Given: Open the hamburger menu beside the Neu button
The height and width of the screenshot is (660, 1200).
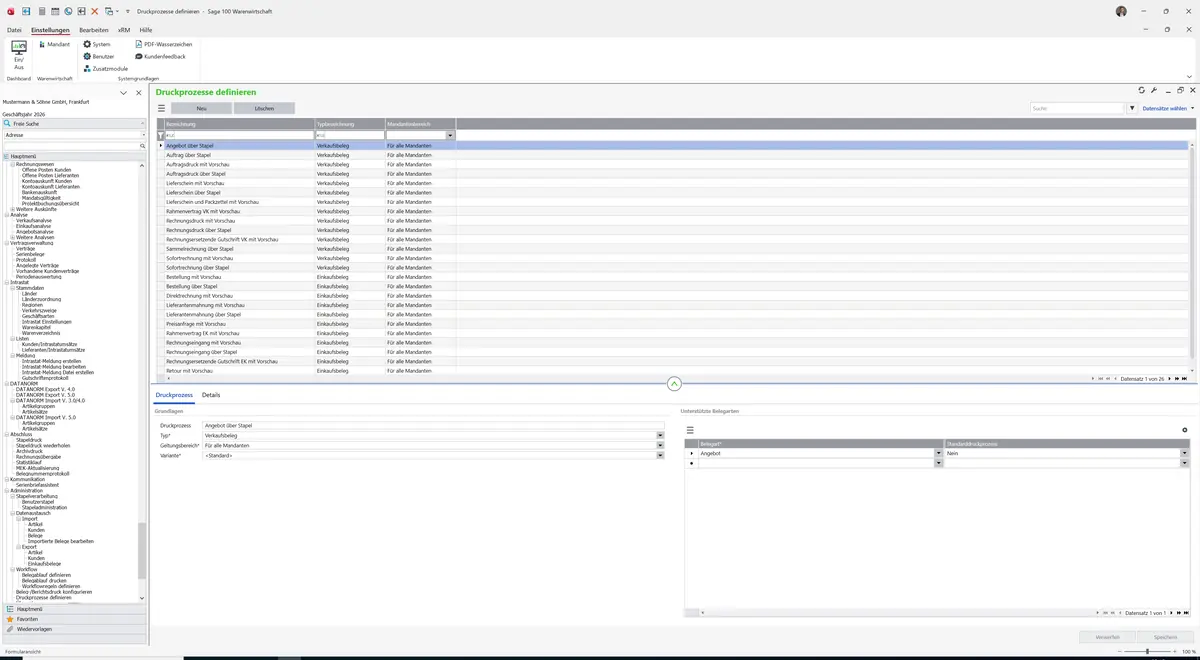Looking at the screenshot, I should click(x=161, y=108).
